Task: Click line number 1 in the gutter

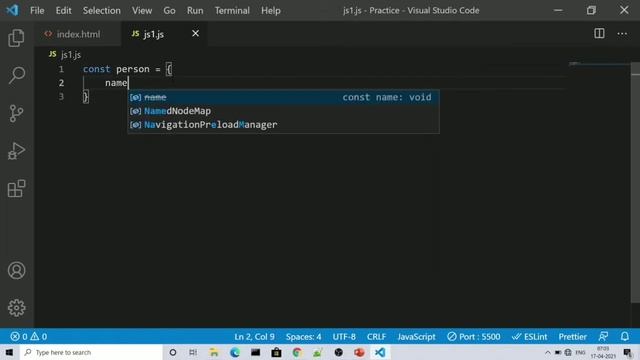Action: (x=61, y=69)
